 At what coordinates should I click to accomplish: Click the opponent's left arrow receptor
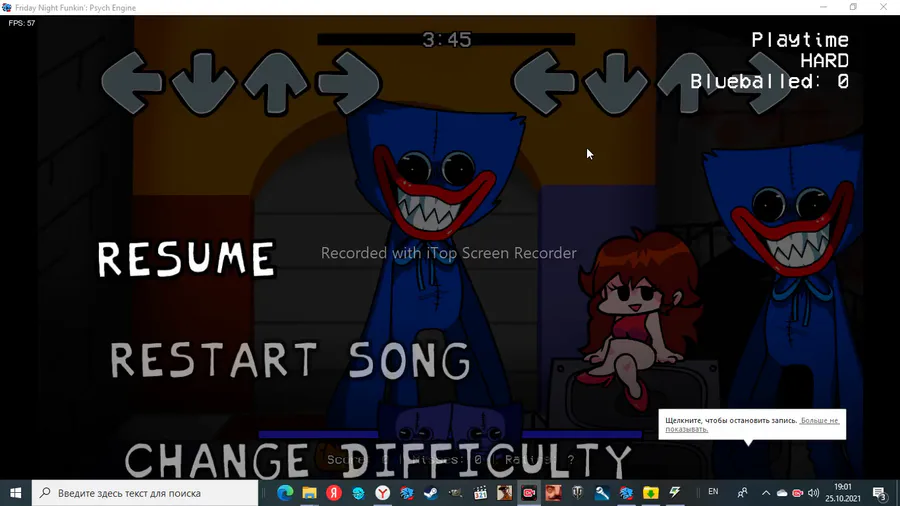(131, 83)
